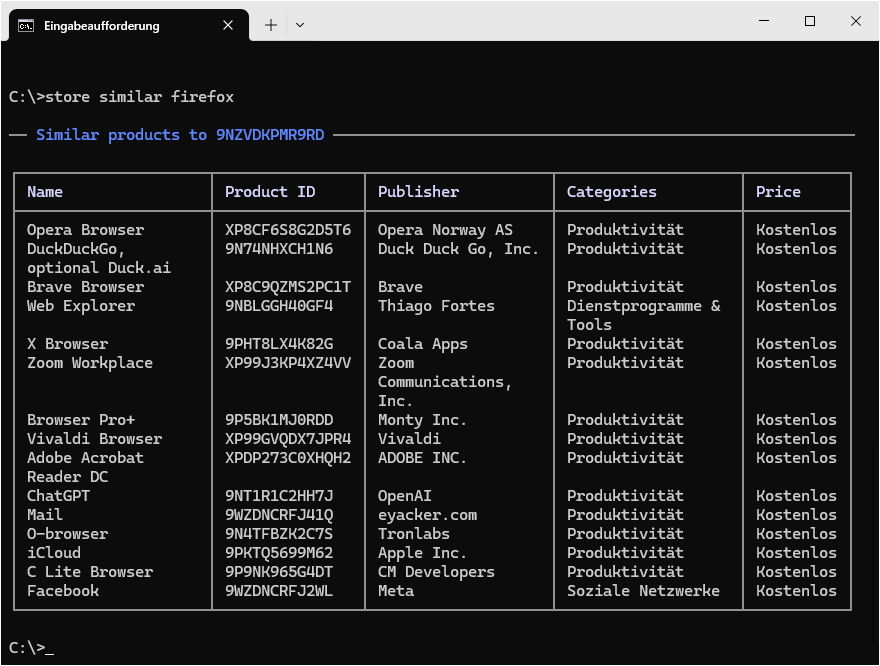
Task: Click the iCloud name
Action: click(54, 554)
